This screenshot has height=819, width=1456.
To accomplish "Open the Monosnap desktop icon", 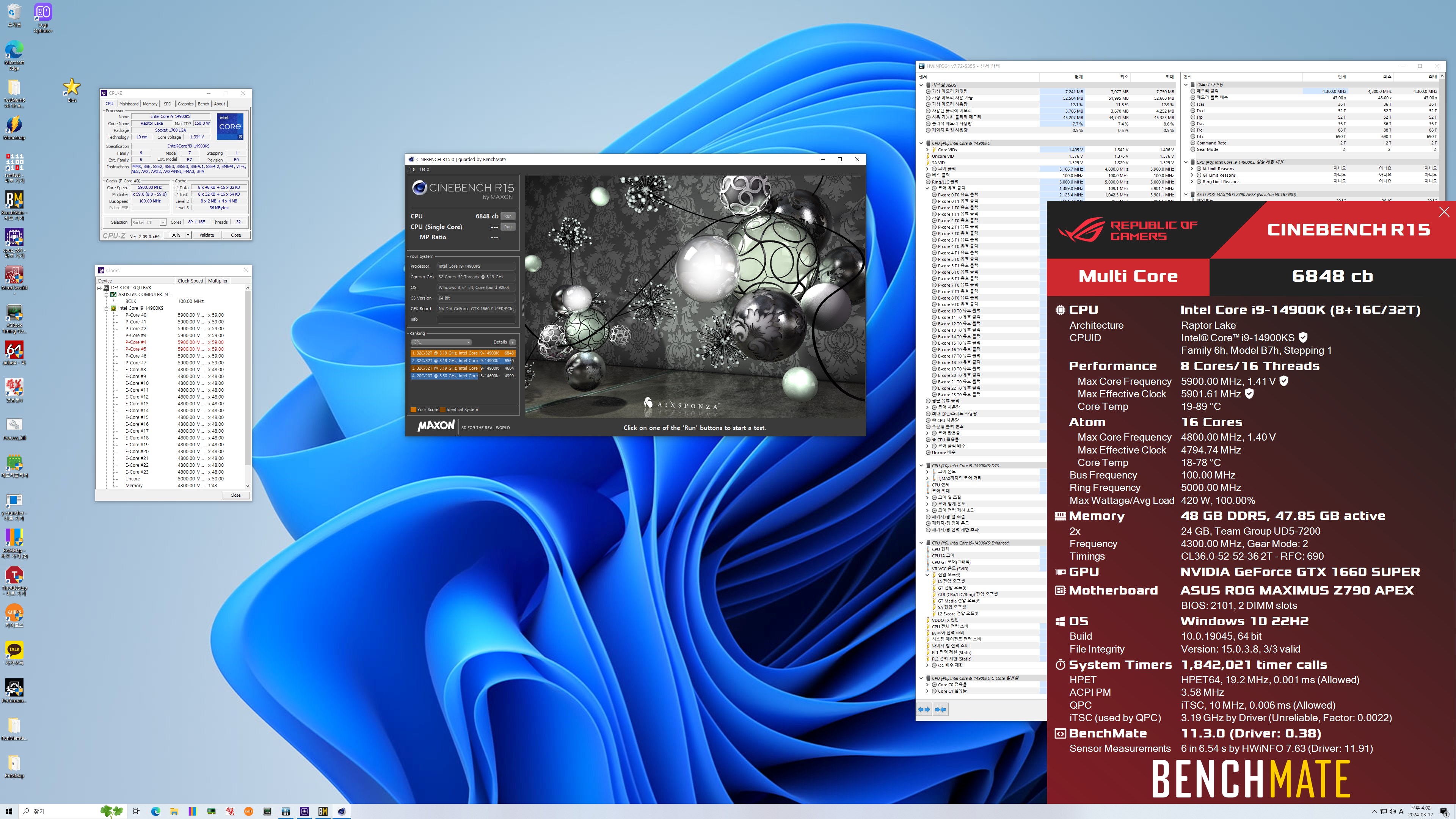I will pyautogui.click(x=14, y=128).
